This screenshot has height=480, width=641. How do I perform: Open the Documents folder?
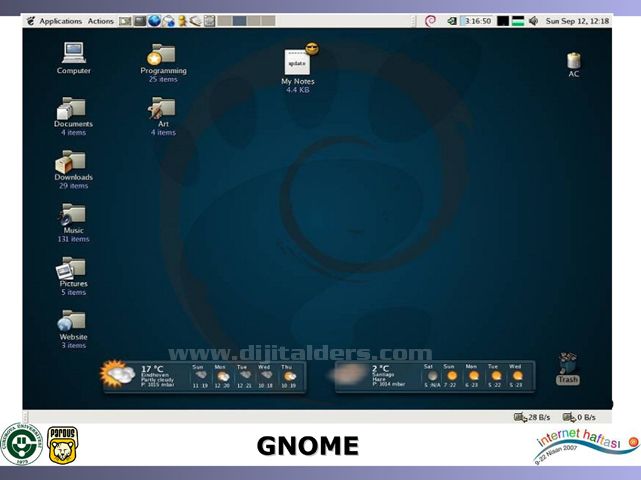(73, 108)
